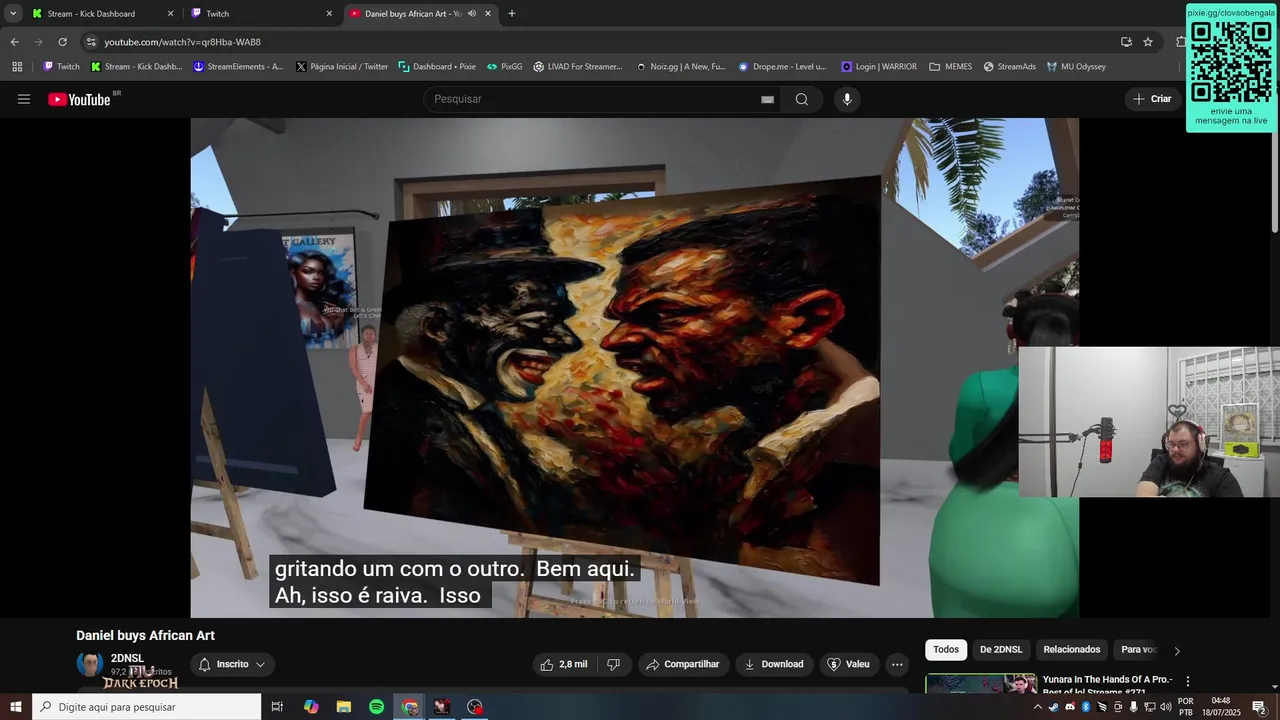Open the Drope.me bookmark
The image size is (1280, 720).
click(783, 67)
